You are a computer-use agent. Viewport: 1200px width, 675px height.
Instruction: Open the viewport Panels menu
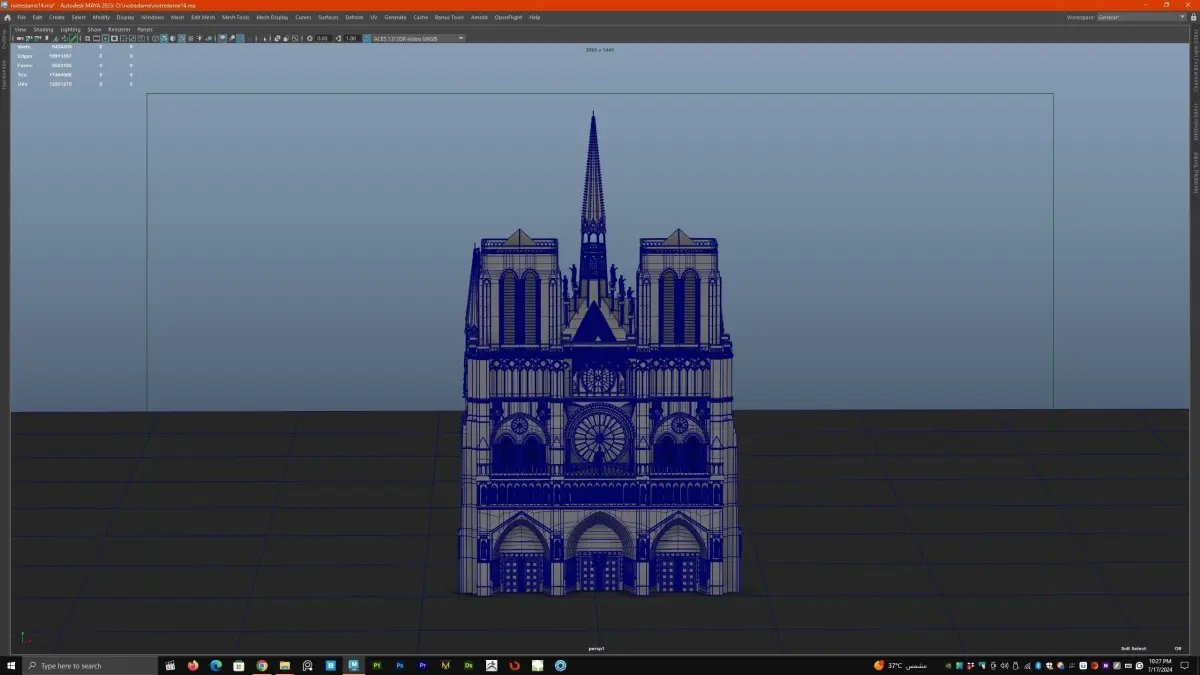145,29
